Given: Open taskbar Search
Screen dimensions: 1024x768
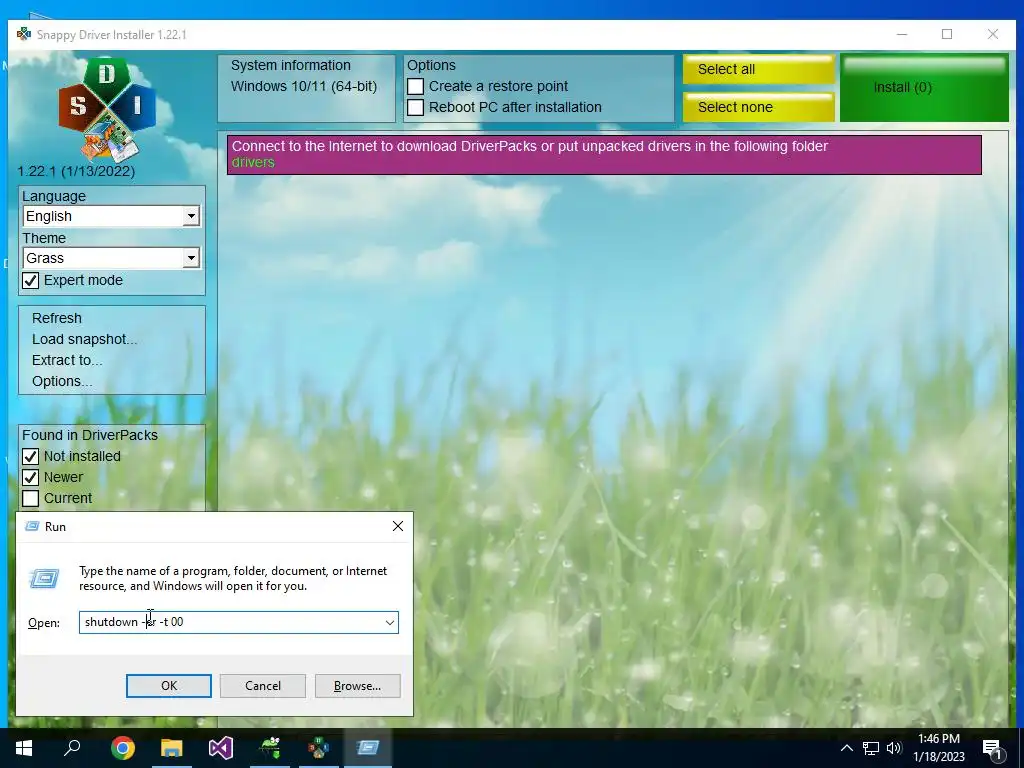Looking at the screenshot, I should tap(72, 748).
